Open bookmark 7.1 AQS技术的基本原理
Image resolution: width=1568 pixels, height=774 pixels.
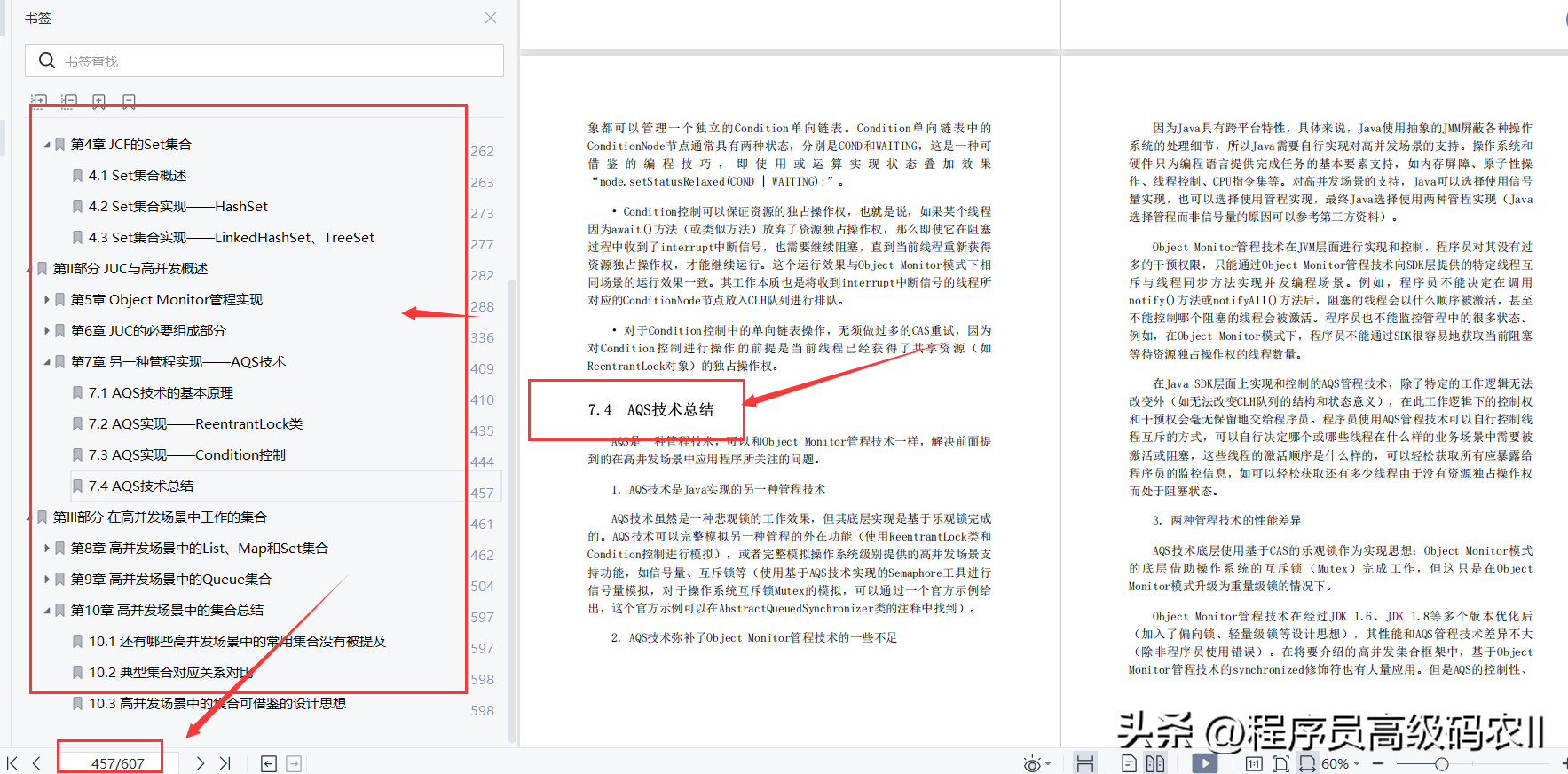162,393
